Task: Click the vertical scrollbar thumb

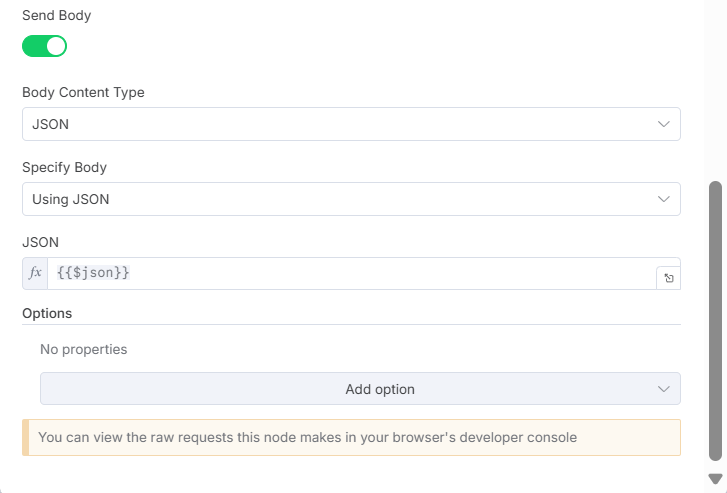Action: [x=715, y=320]
